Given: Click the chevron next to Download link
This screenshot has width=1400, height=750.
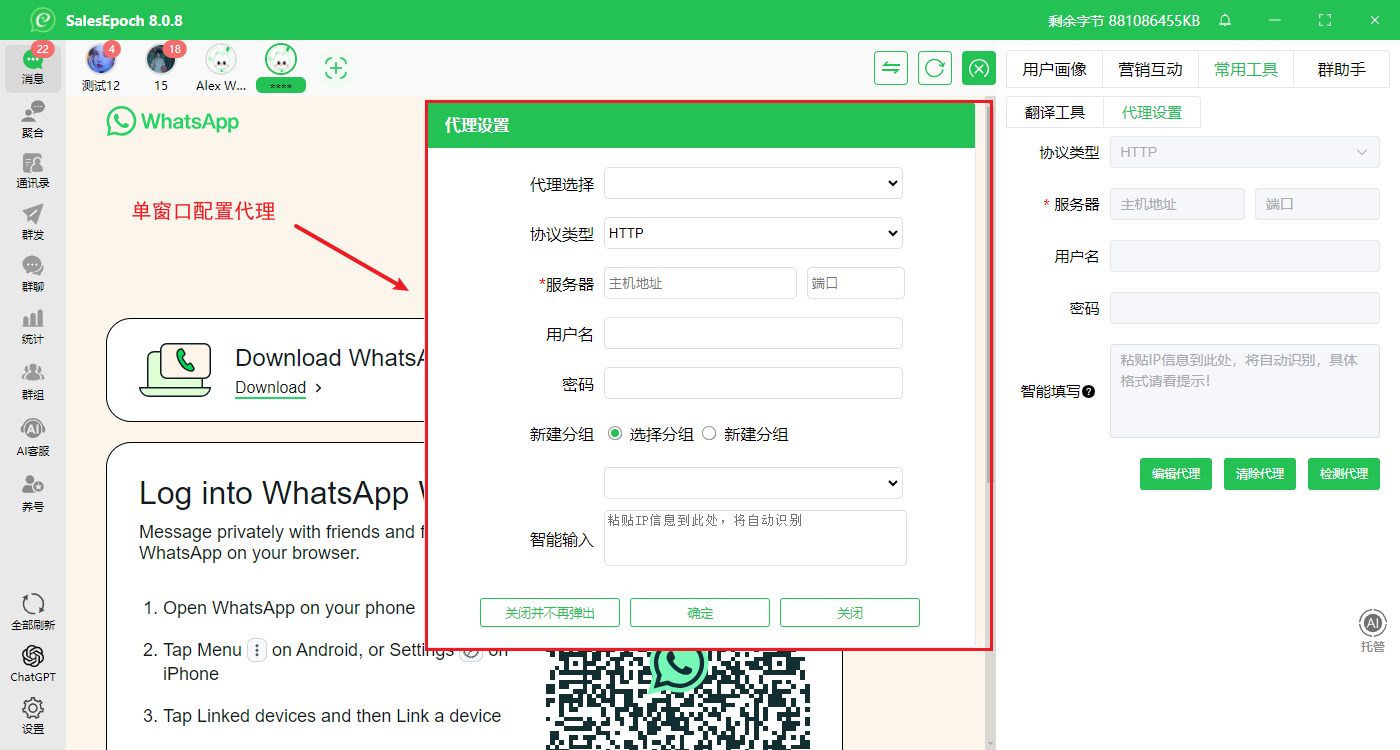Looking at the screenshot, I should (x=318, y=388).
